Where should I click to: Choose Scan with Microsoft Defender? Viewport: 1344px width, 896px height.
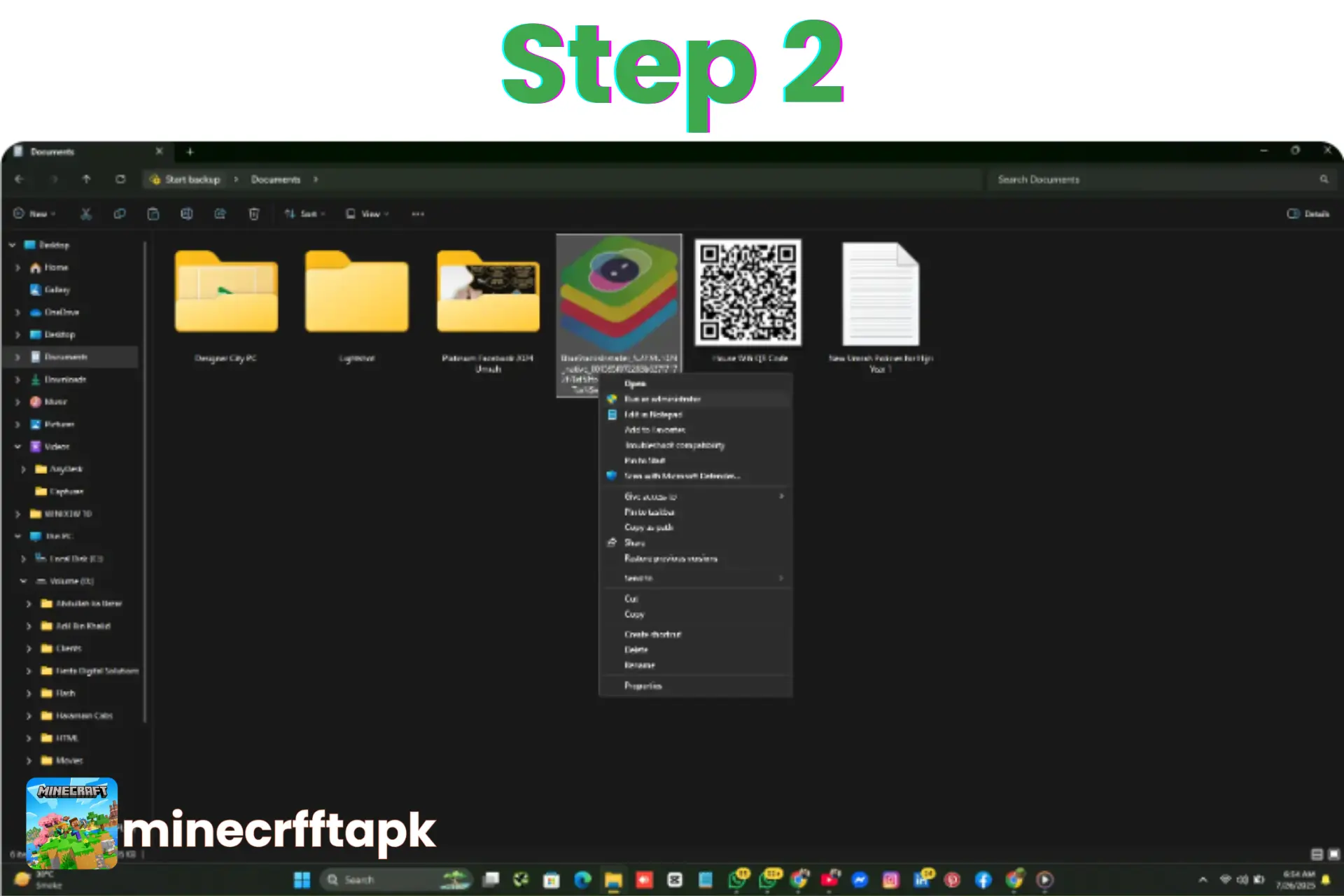pyautogui.click(x=696, y=476)
